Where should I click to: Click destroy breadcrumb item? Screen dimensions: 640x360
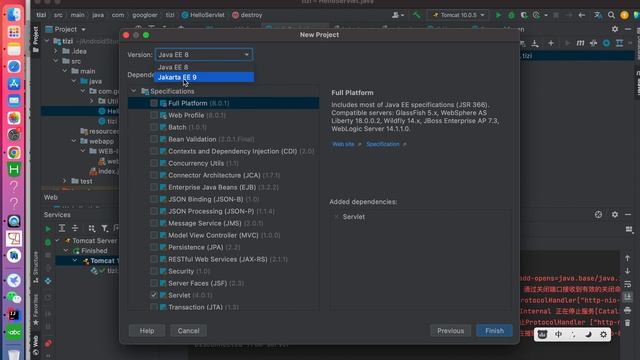click(x=247, y=15)
